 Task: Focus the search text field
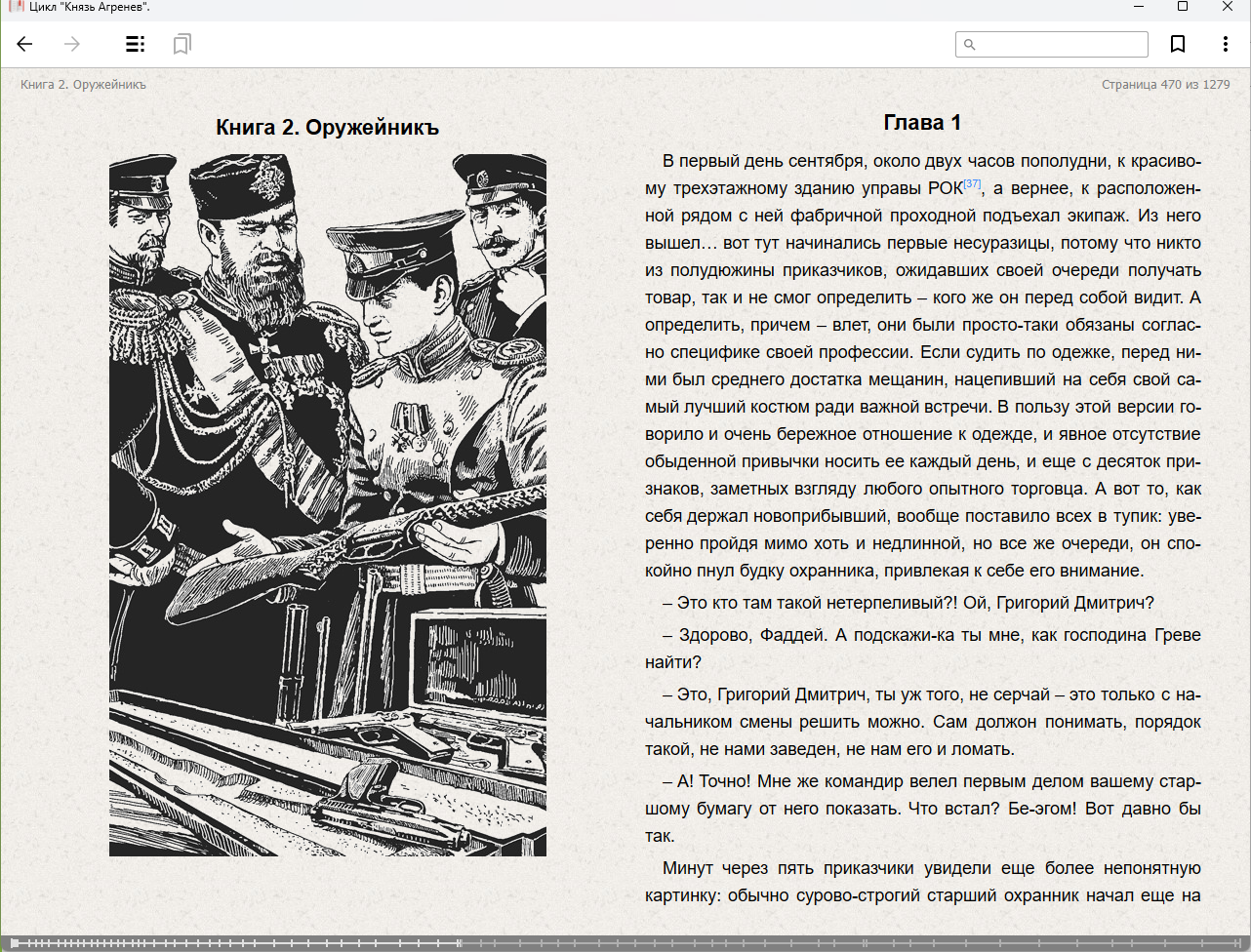click(1060, 44)
